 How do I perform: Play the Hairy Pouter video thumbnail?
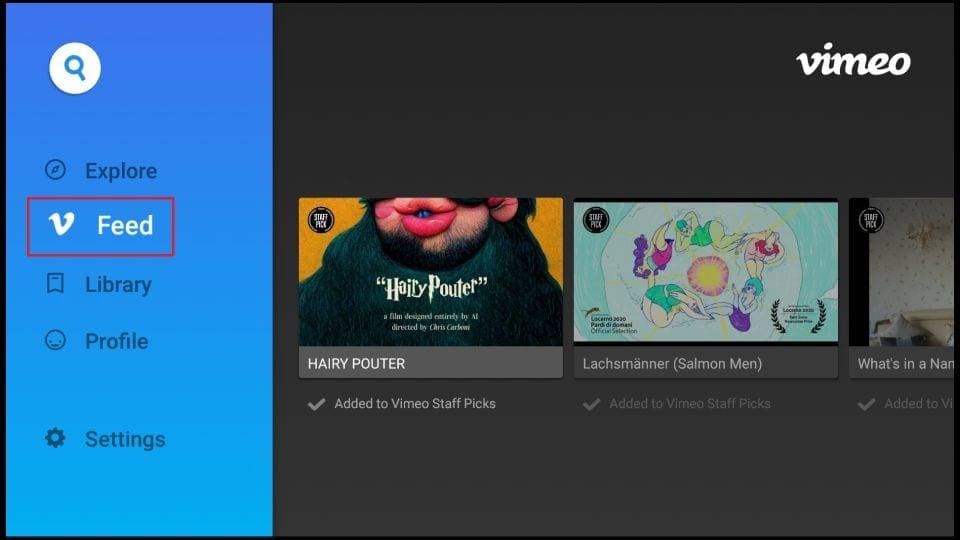pyautogui.click(x=430, y=272)
